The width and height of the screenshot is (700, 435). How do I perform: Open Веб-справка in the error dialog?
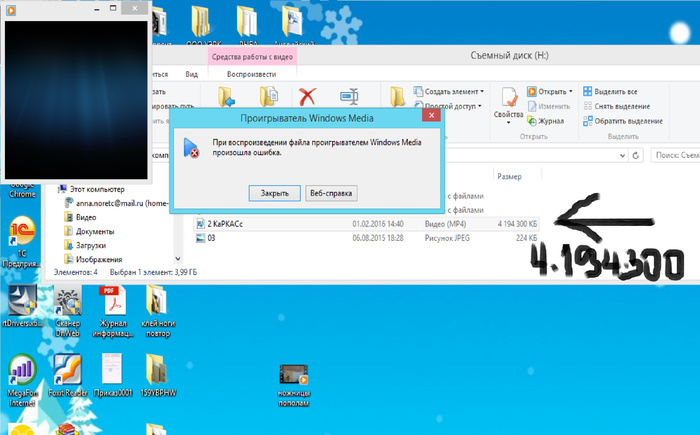click(331, 193)
